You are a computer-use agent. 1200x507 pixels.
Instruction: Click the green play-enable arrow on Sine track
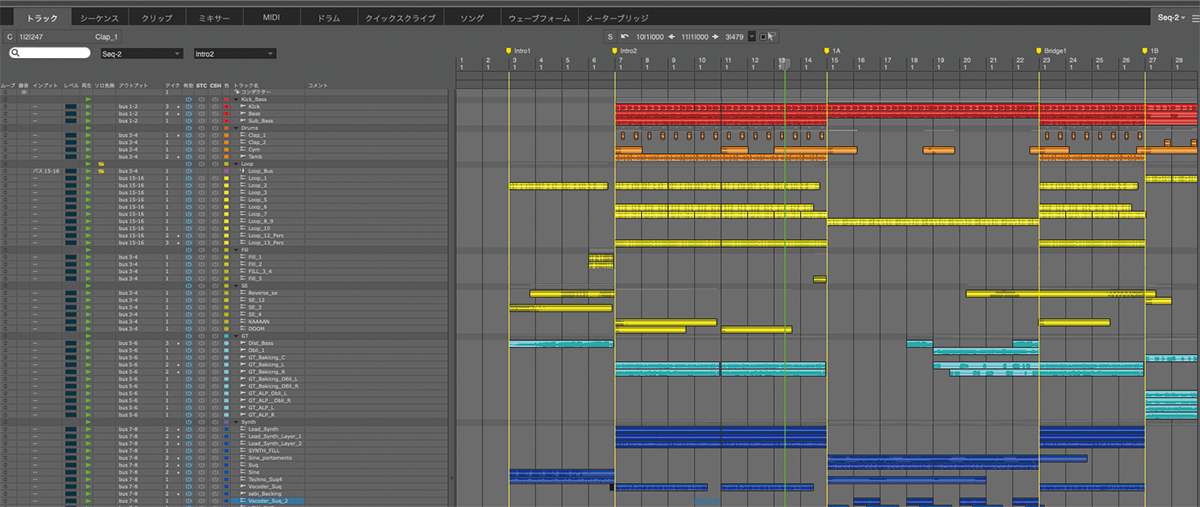coord(88,472)
